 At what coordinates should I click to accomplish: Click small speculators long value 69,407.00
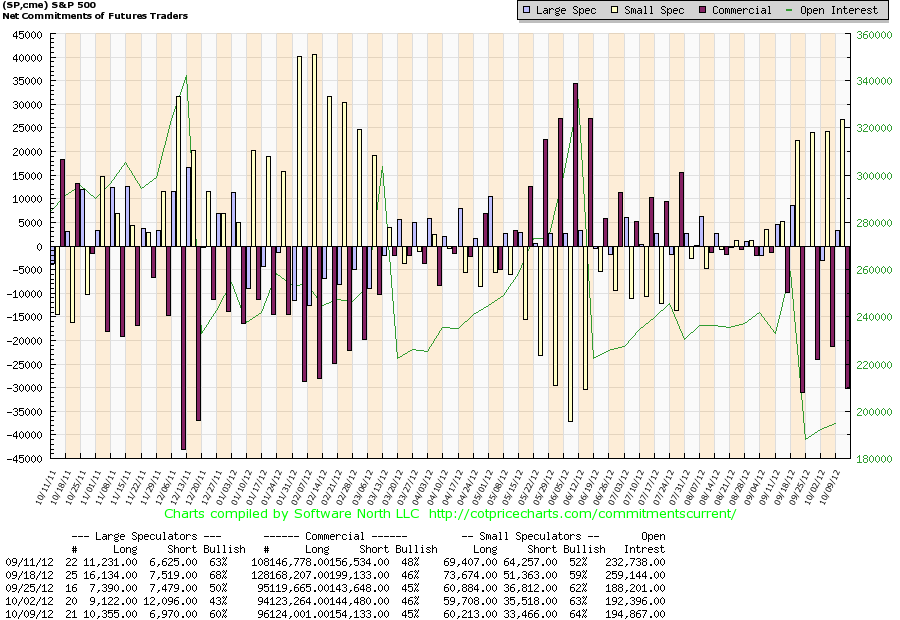click(470, 563)
